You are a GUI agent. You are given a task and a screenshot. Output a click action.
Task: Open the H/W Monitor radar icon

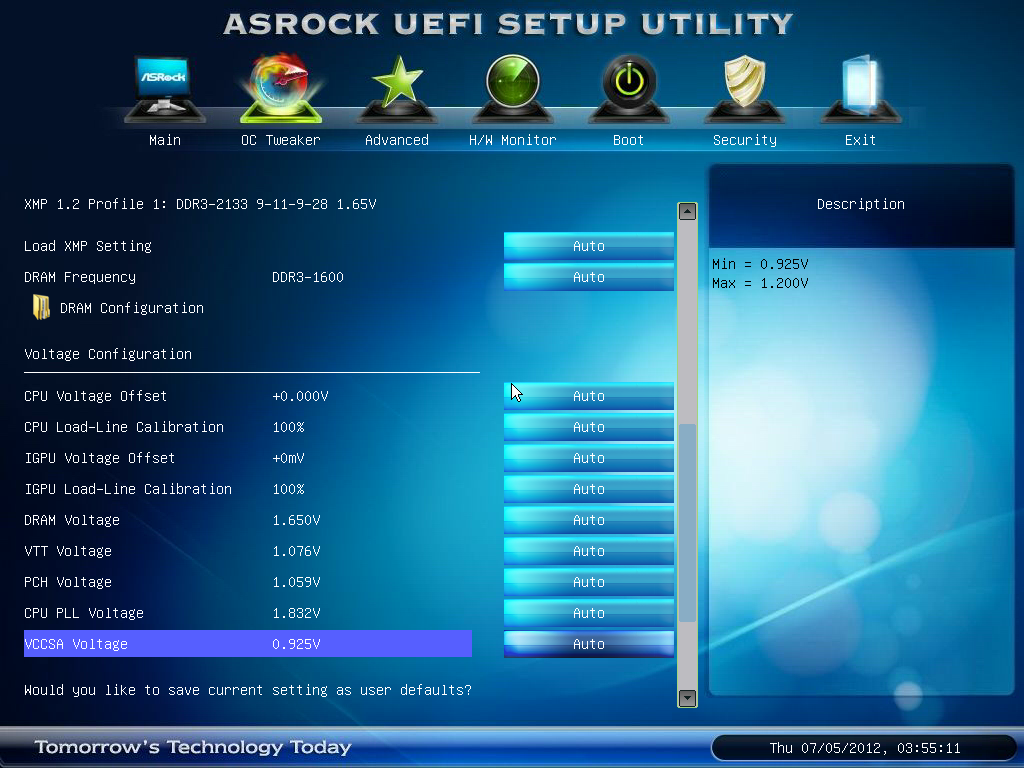513,88
